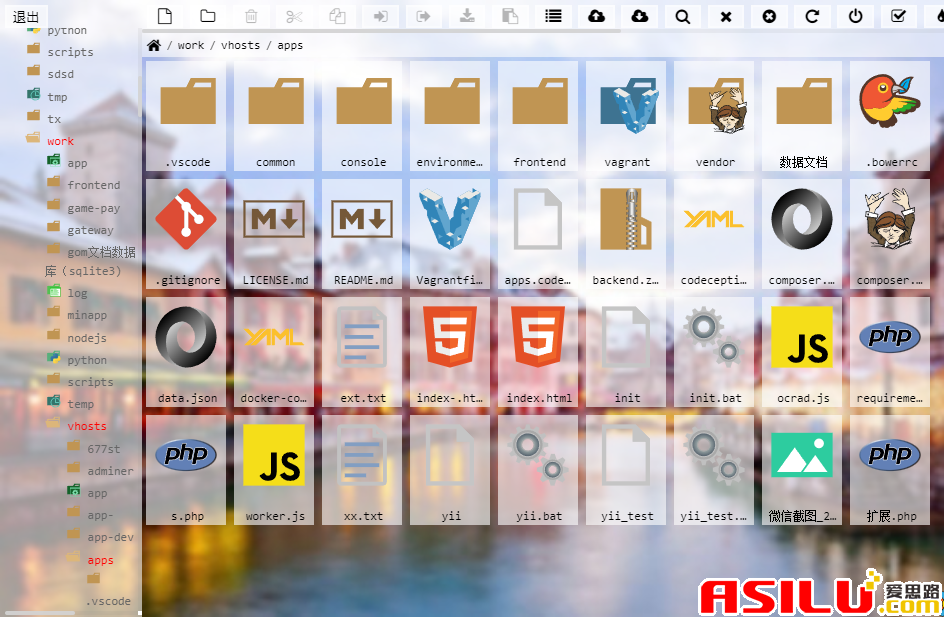The height and width of the screenshot is (617, 944).
Task: Open the 数据文档 folder tile
Action: [x=803, y=116]
